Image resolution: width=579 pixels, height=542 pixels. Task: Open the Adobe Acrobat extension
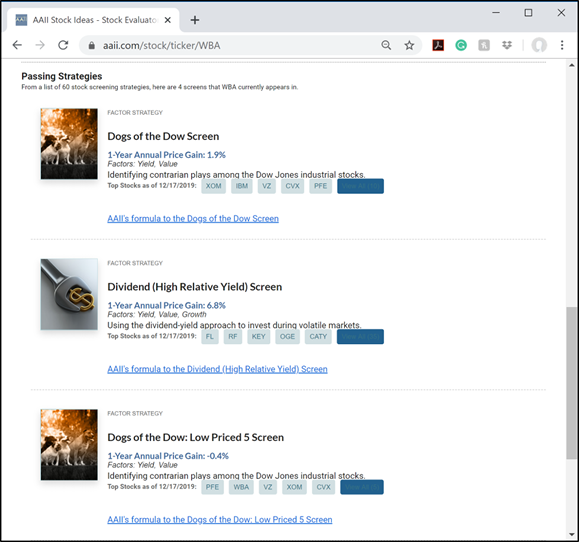[438, 45]
